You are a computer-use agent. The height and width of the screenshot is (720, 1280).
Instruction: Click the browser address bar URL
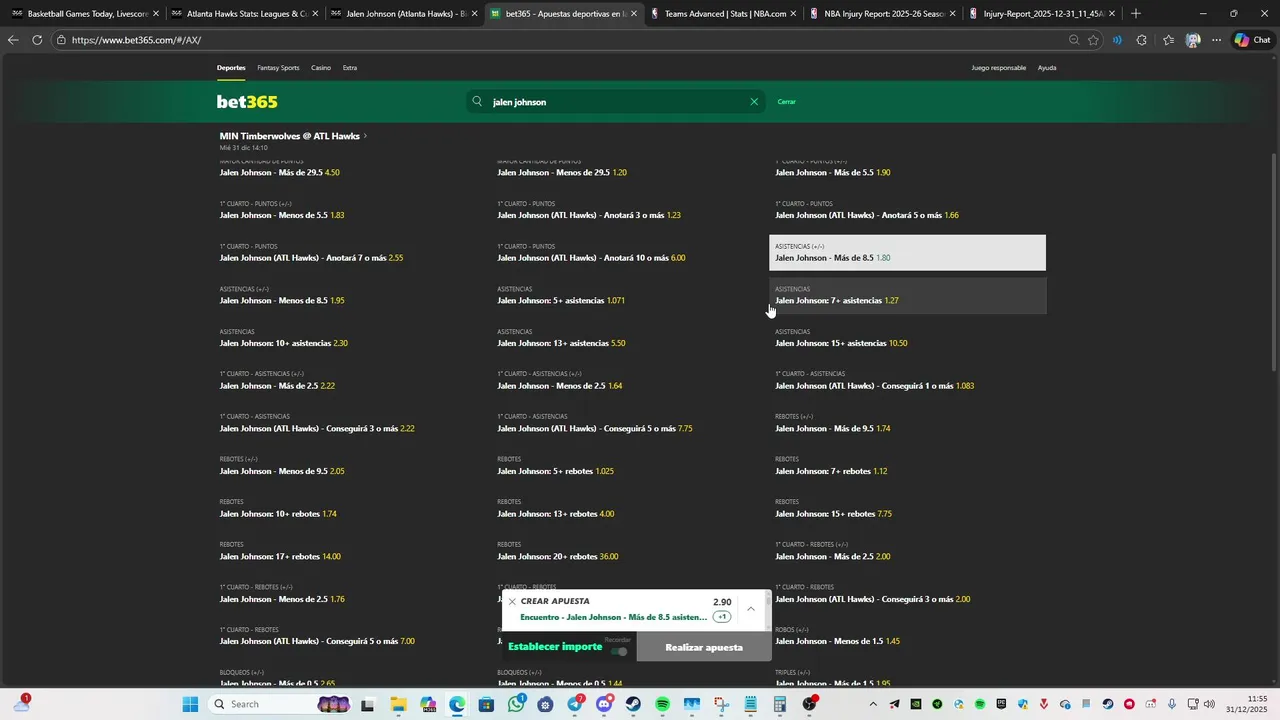(136, 40)
